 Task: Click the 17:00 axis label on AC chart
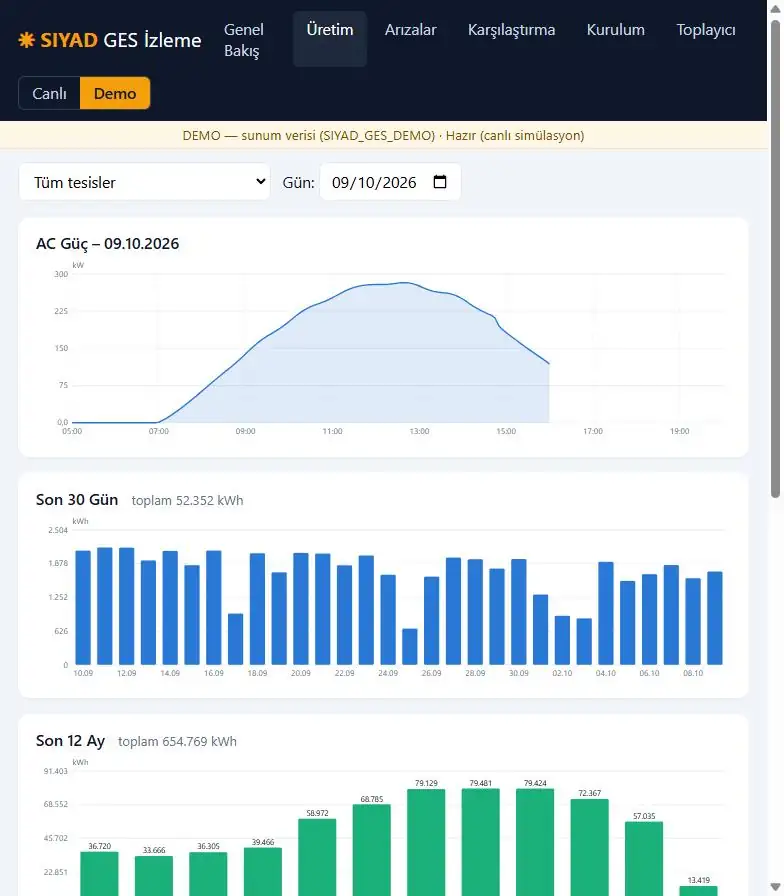(x=593, y=431)
